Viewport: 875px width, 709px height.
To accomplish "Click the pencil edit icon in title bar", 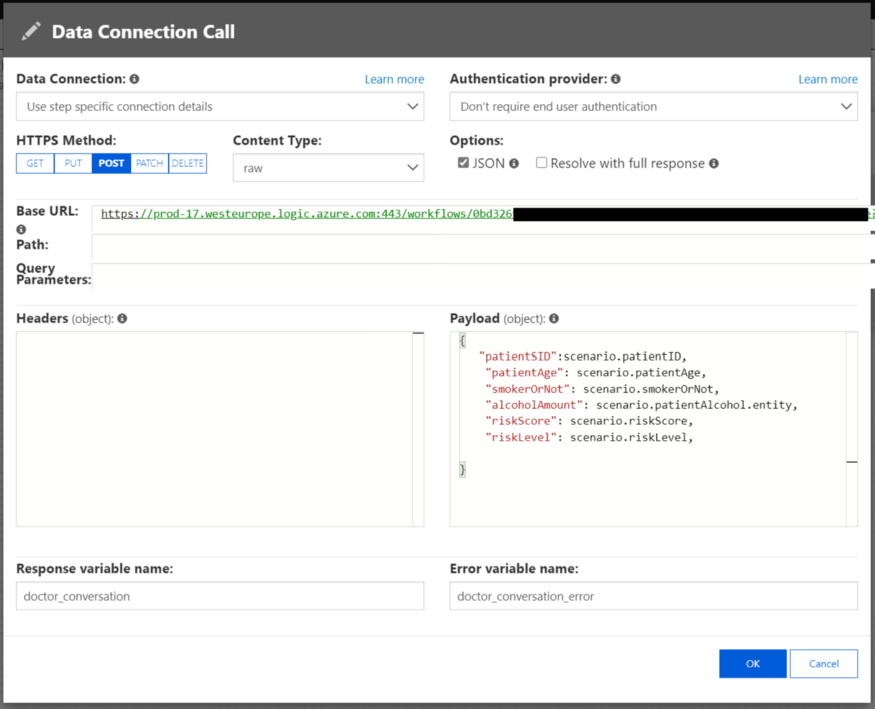I will point(31,30).
